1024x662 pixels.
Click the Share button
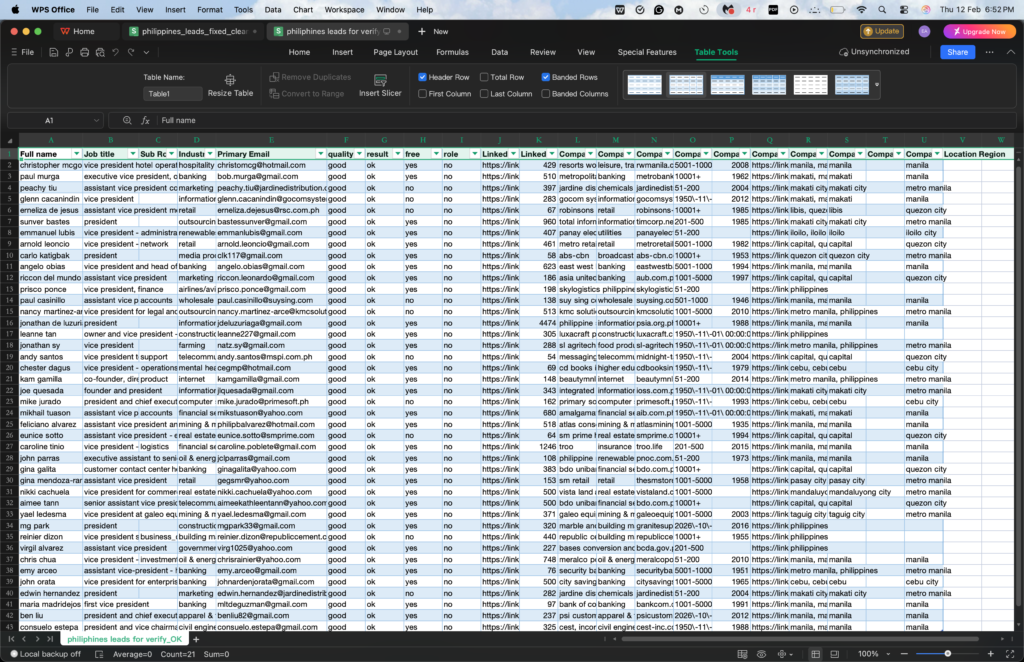tap(957, 52)
